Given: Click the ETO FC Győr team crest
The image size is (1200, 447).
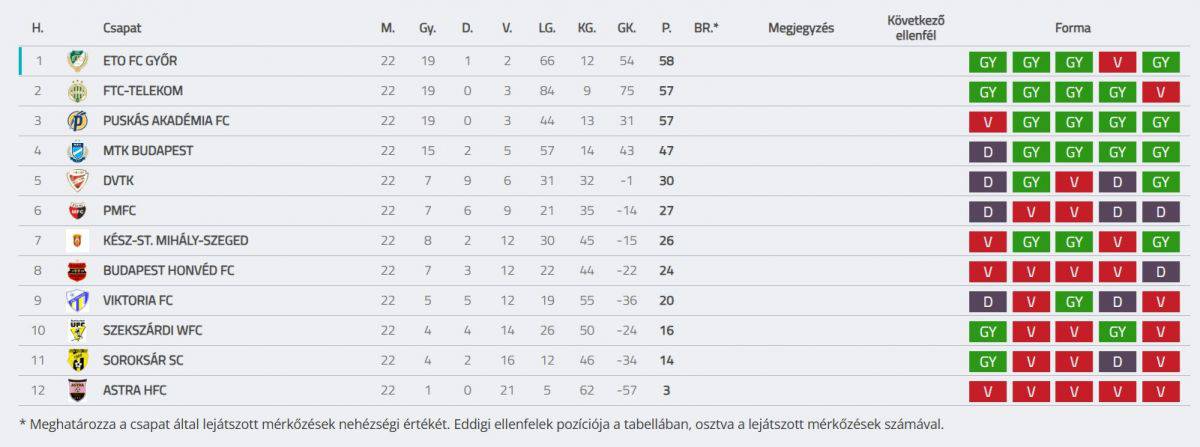Looking at the screenshot, I should click(x=77, y=61).
